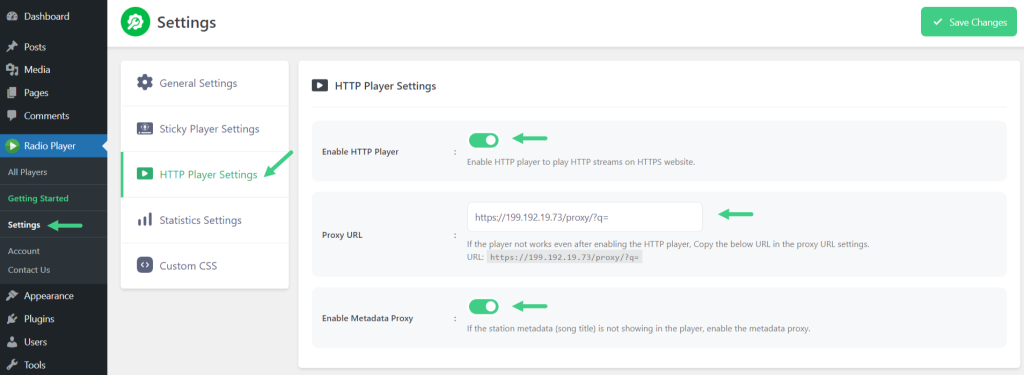Go to the Getting Started page
This screenshot has height=375, width=1024.
(x=38, y=198)
